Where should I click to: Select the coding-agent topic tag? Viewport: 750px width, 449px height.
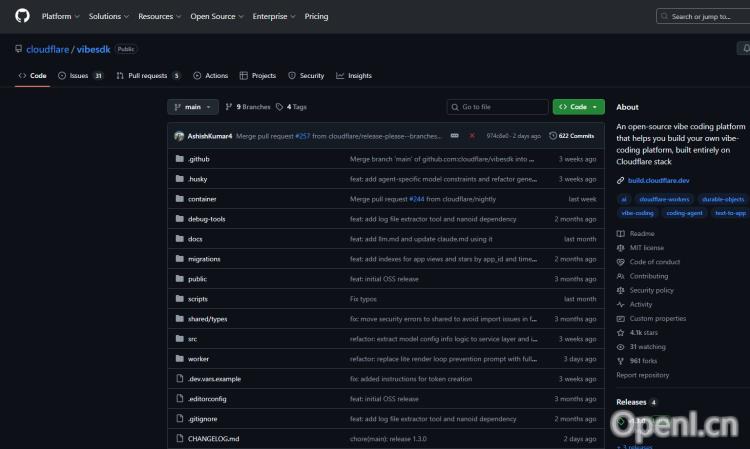point(684,213)
